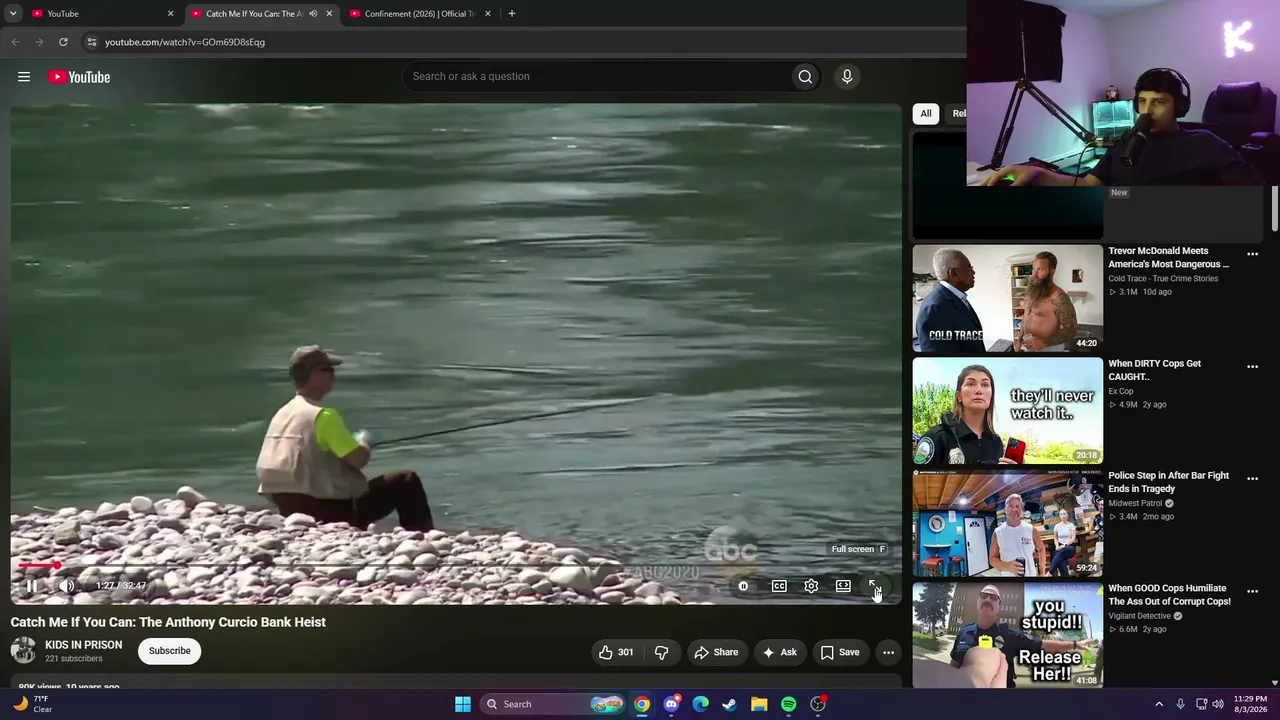Screen dimensions: 1280x720
Task: Toggle the autoplay switch in player
Action: pos(743,586)
